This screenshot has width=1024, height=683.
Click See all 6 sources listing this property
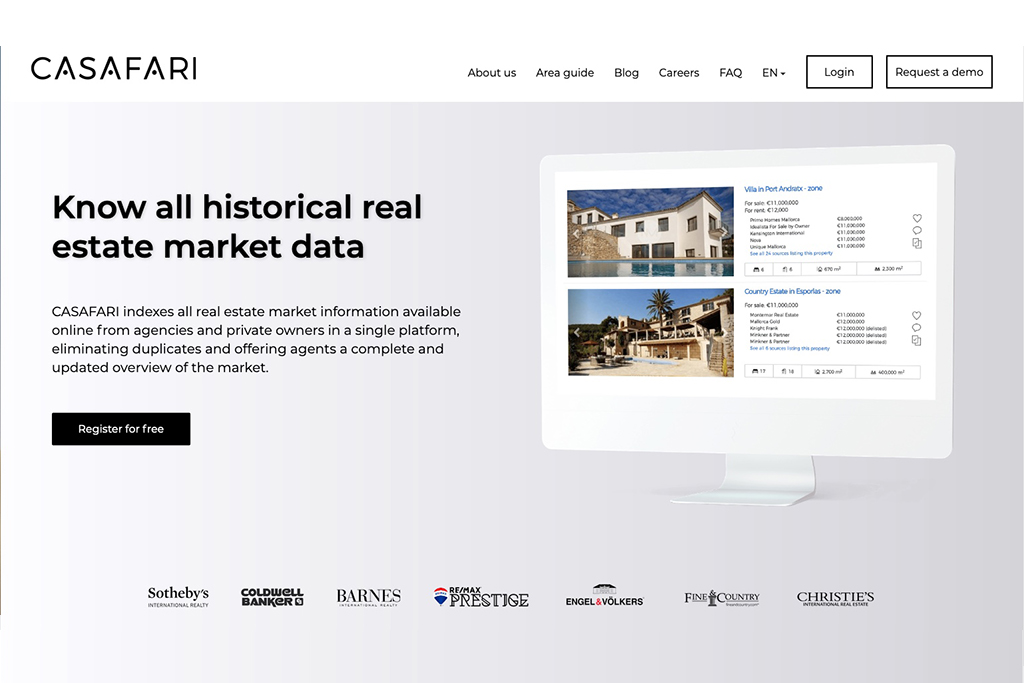tap(789, 349)
